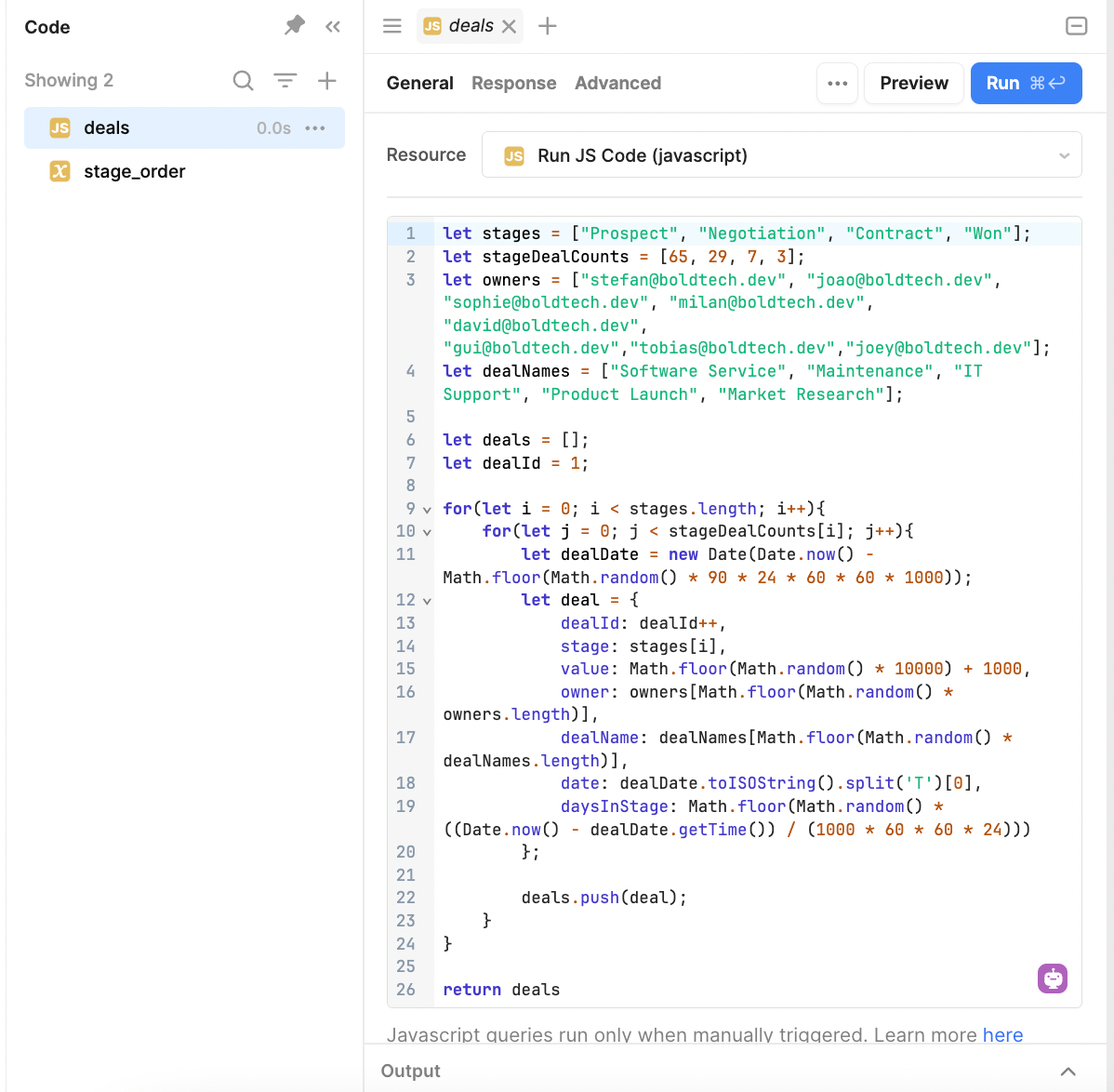The image size is (1114, 1092).
Task: Open the hamburger tab list menu
Action: click(392, 26)
